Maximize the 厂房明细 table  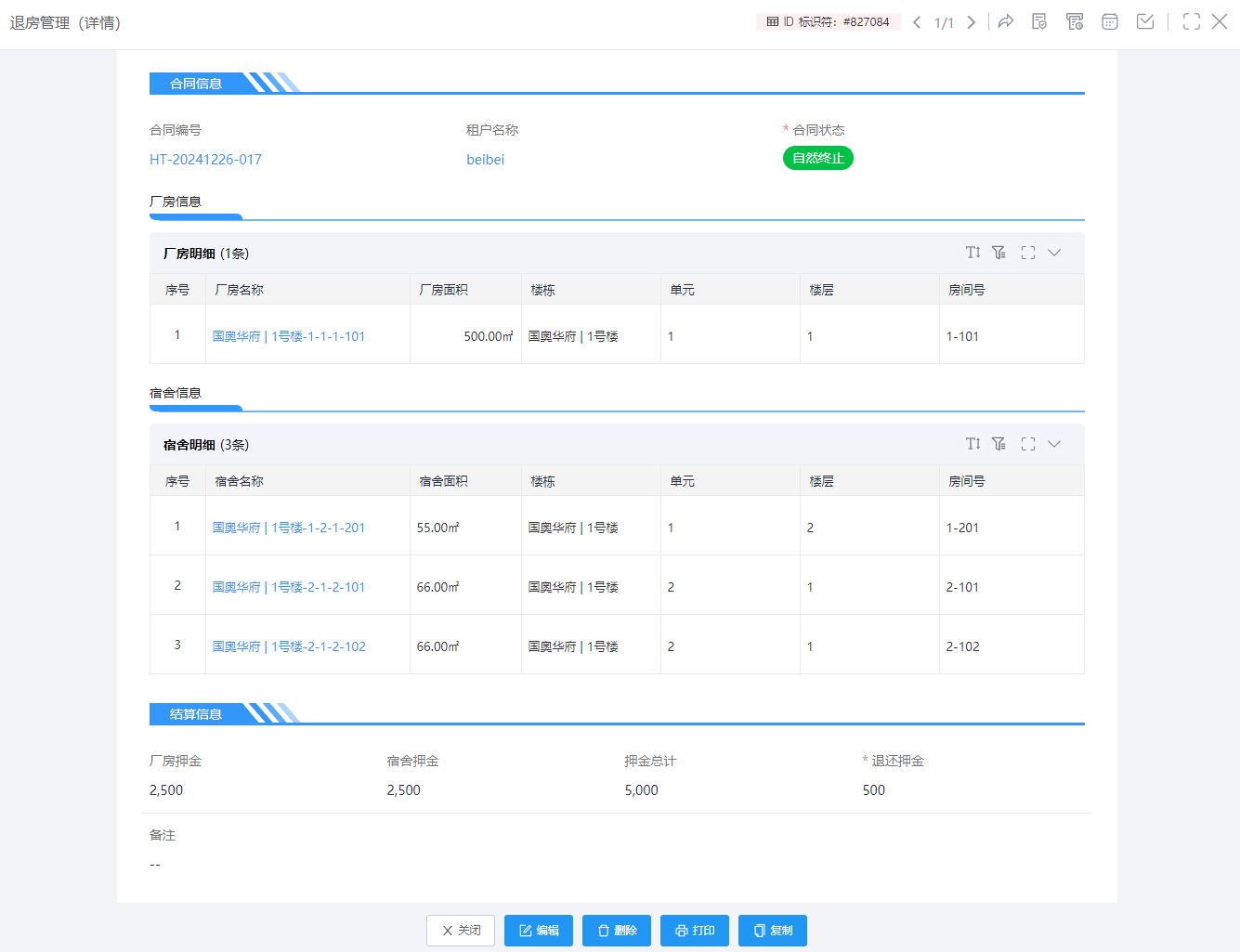coord(1028,253)
